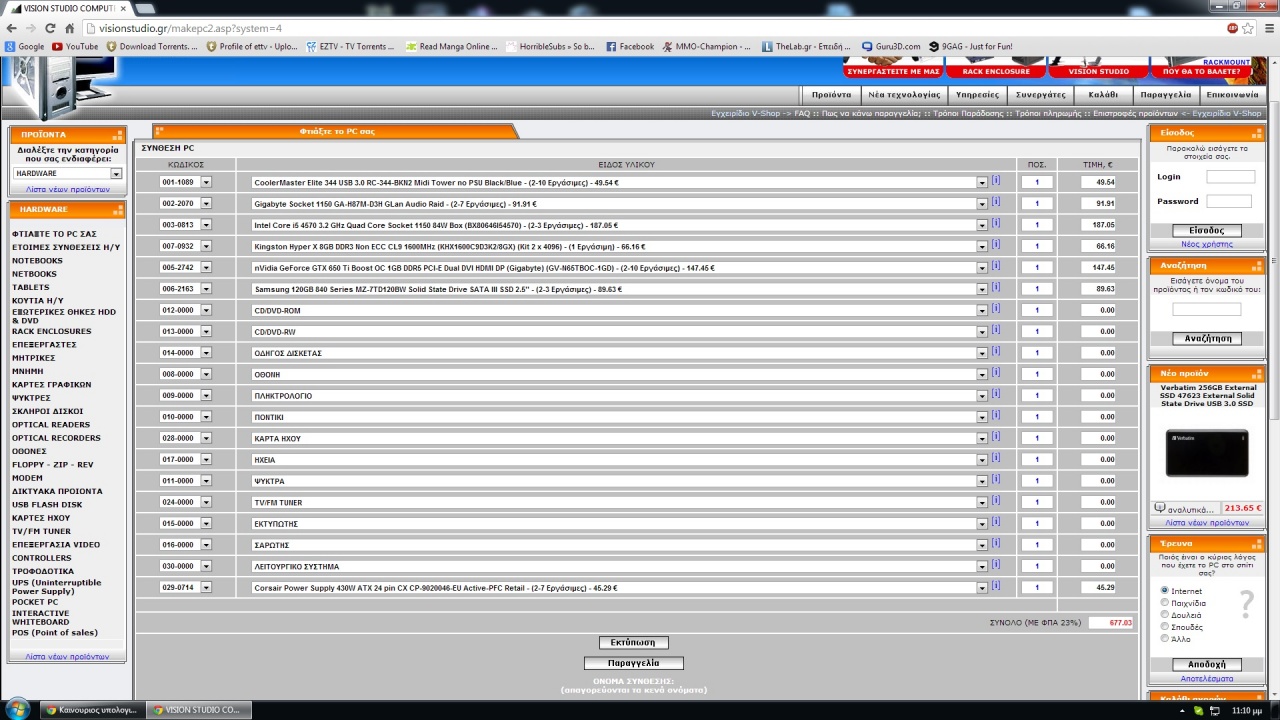
Task: Open ΤΡΟΦΟΔΟΤΙΚΑ sidebar category
Action: pyautogui.click(x=42, y=571)
